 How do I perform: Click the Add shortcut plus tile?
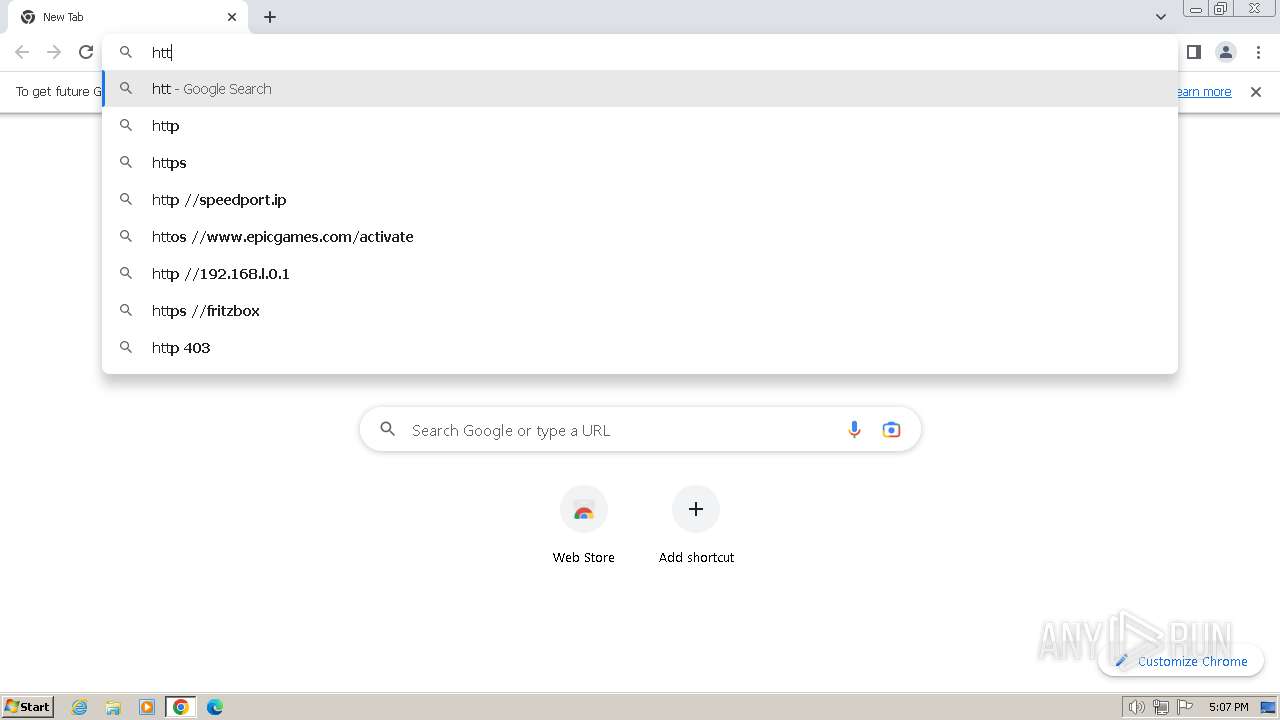click(x=696, y=526)
